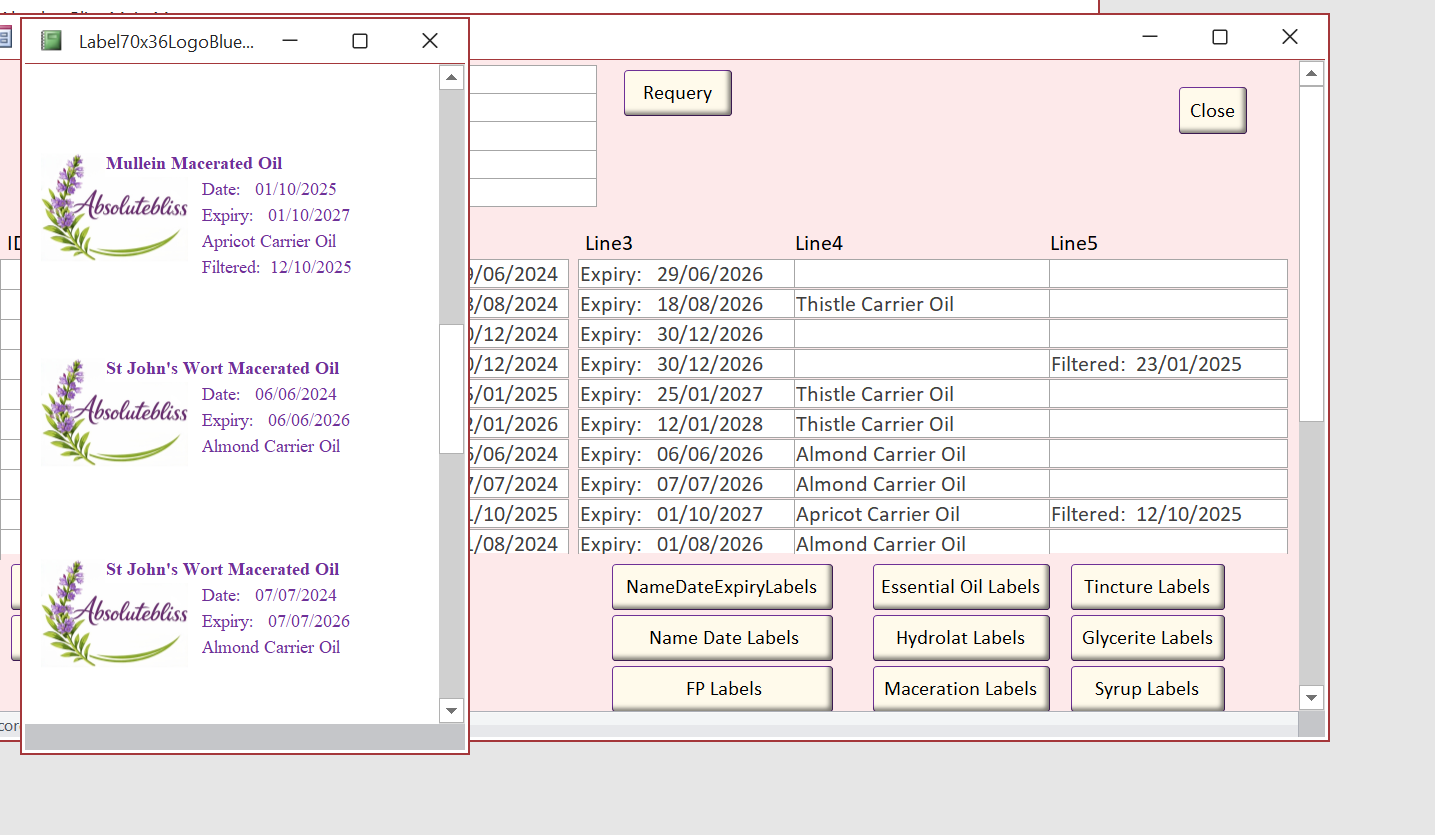The image size is (1435, 835).
Task: Open NameDateExpiryLabels report
Action: click(721, 587)
